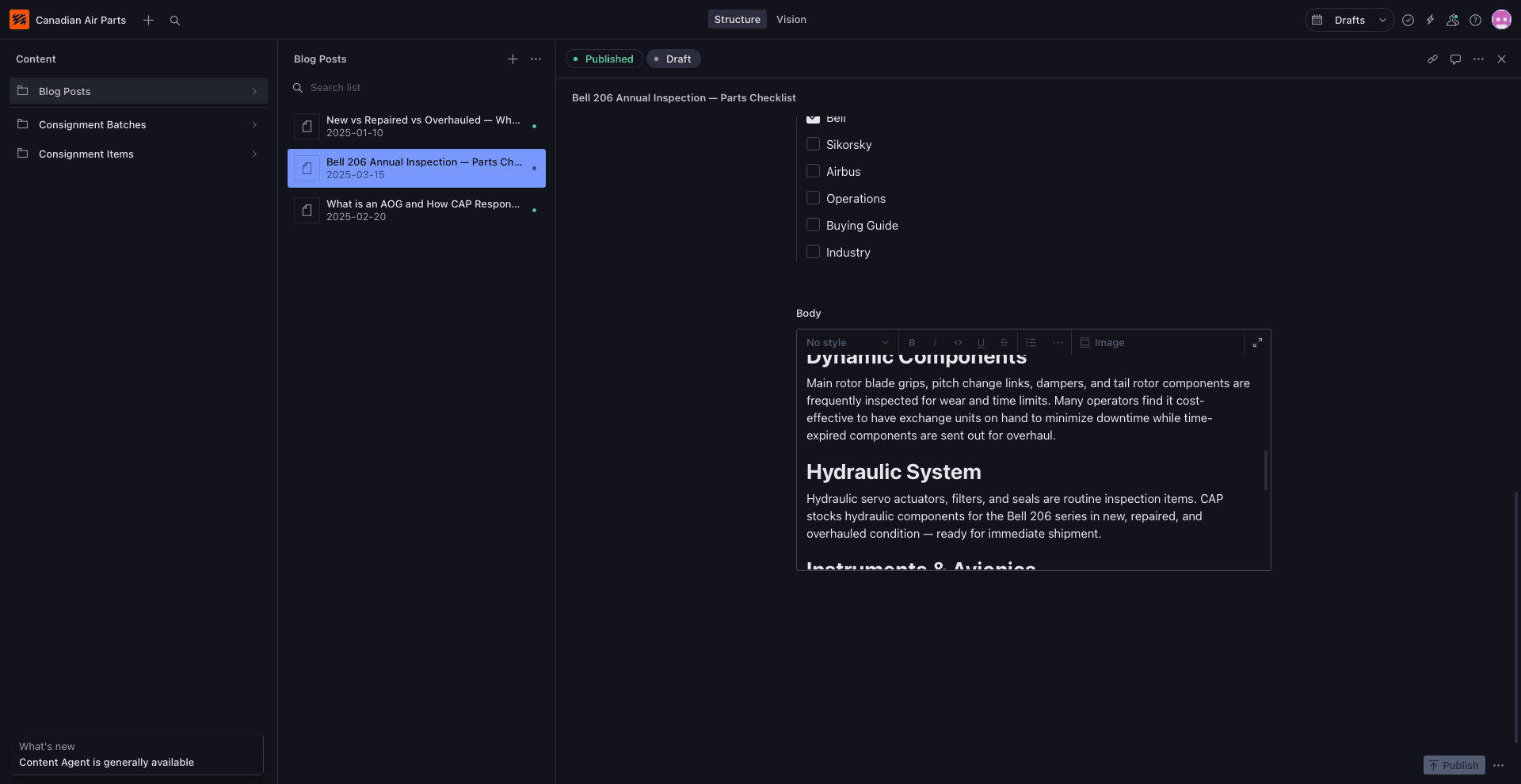Open the help question mark icon
Screen dimensions: 1521x784
click(x=1475, y=20)
